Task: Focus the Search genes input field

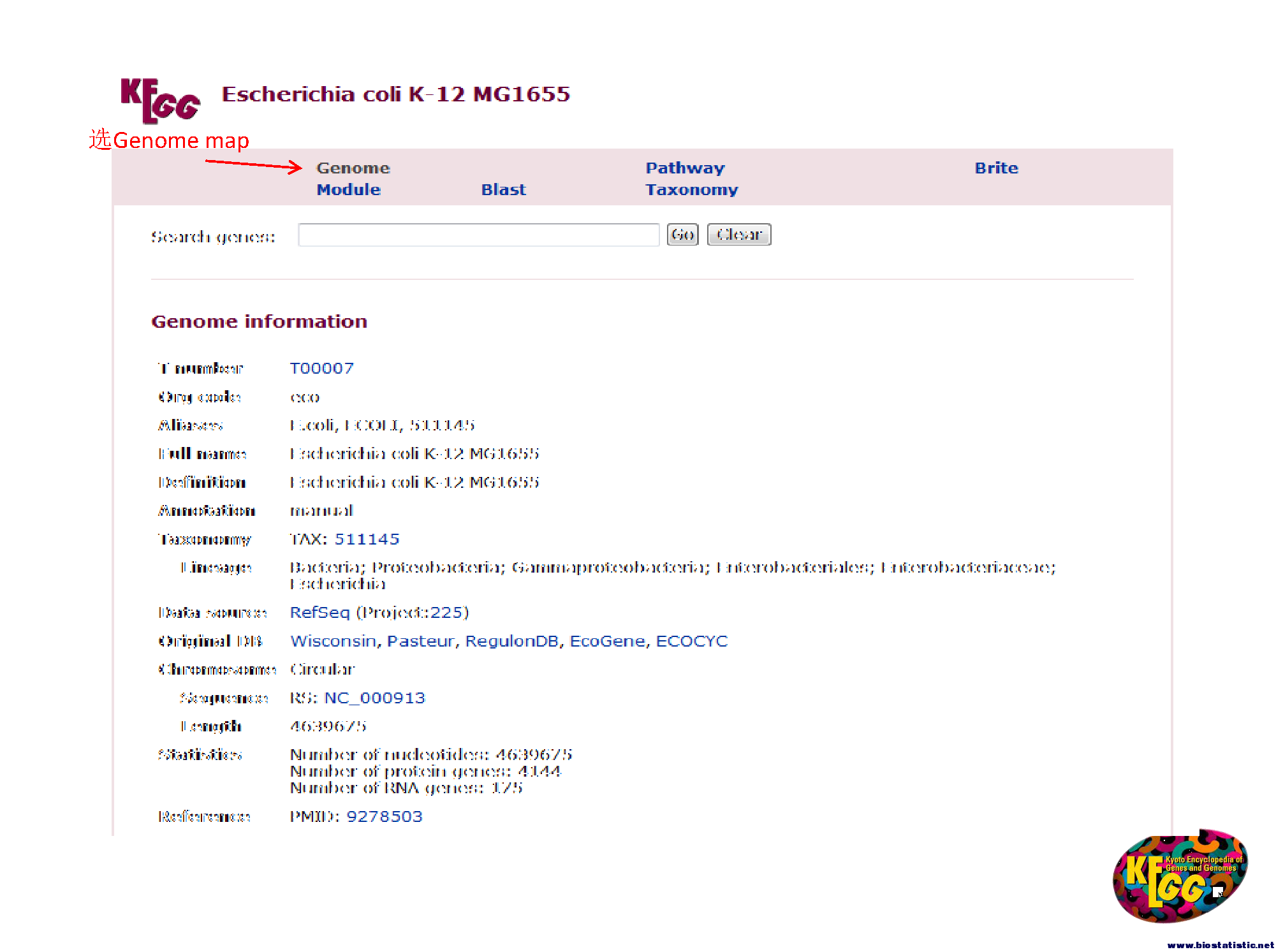Action: tap(479, 235)
